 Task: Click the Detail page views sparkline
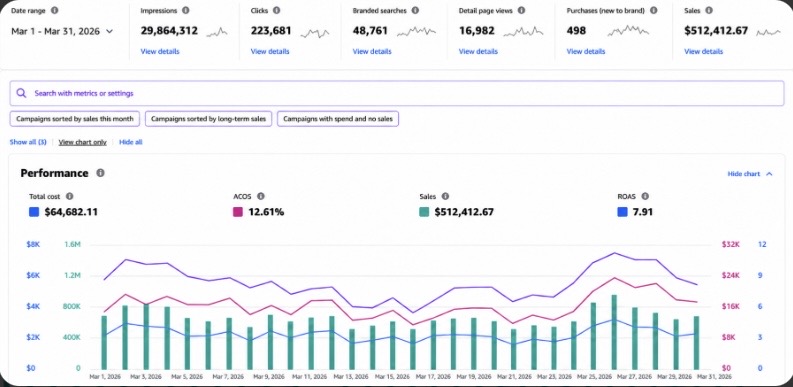tap(523, 32)
